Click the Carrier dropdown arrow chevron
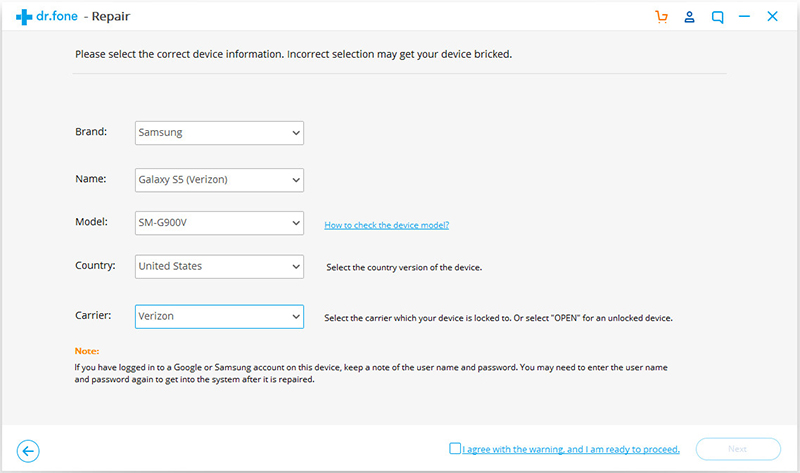800x473 pixels. 296,316
